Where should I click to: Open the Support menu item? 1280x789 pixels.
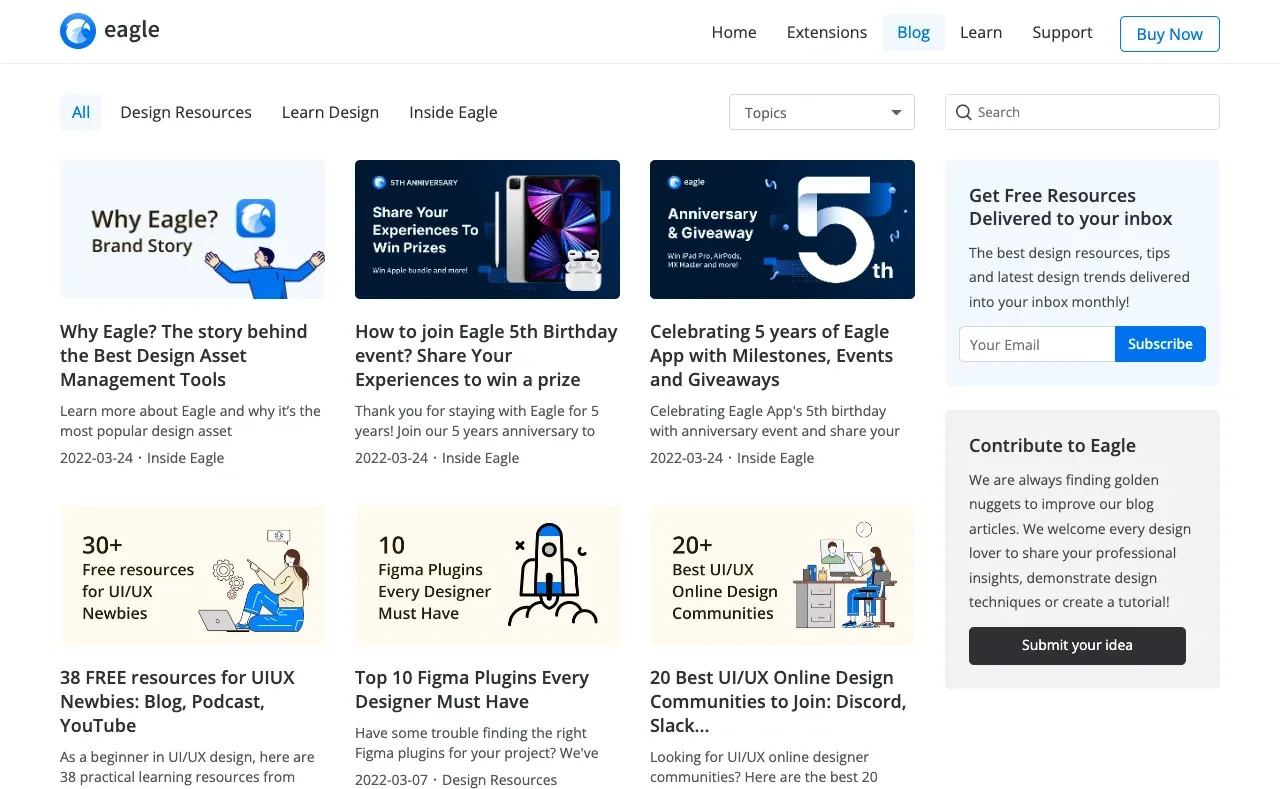[1062, 32]
